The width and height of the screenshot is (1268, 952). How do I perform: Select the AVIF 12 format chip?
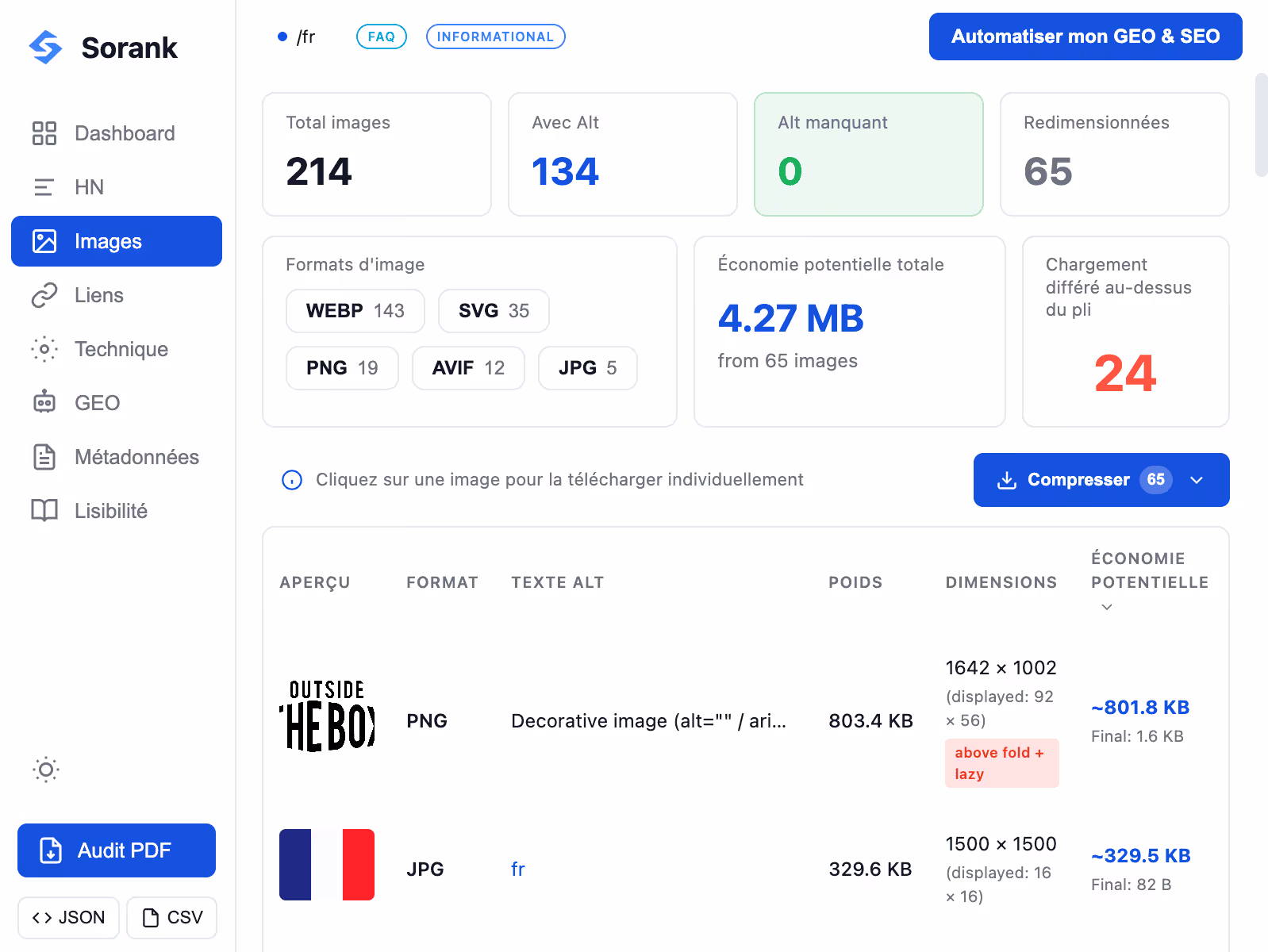[468, 368]
